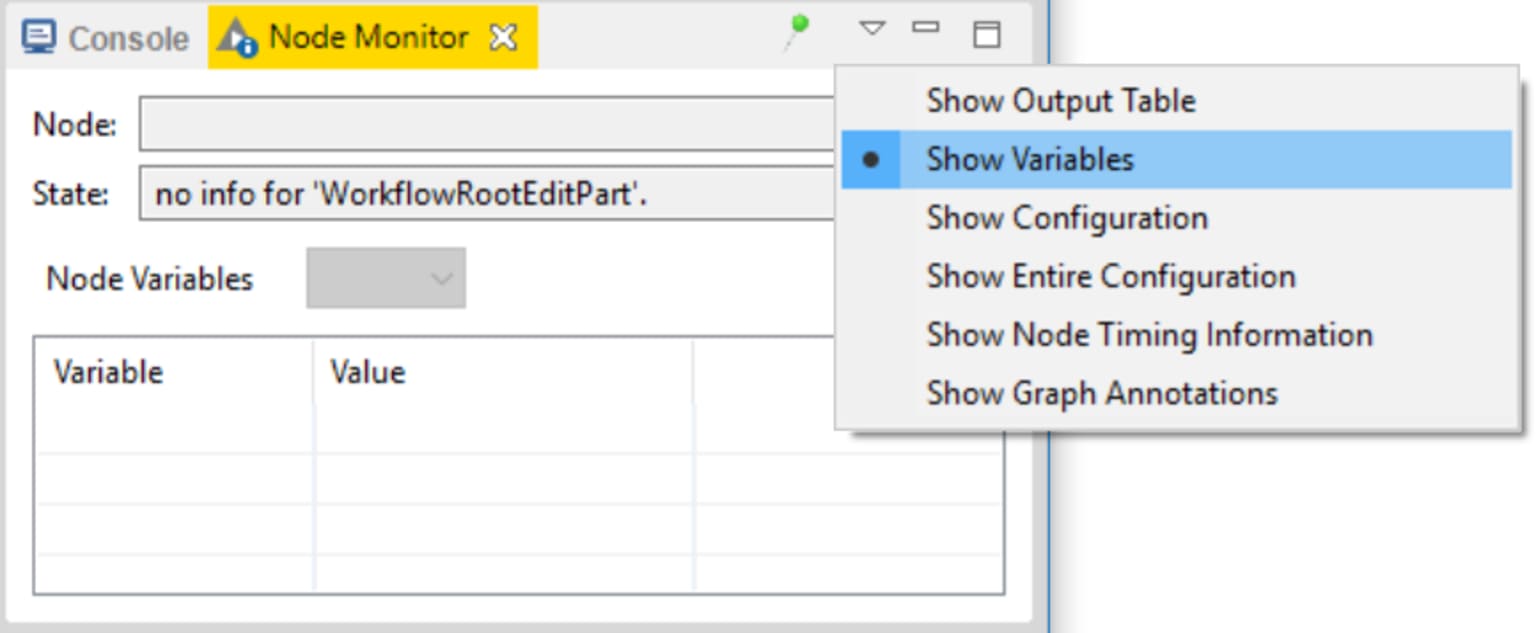Screen dimensions: 1536x633
Task: Open the view menu triangle
Action: click(x=872, y=29)
